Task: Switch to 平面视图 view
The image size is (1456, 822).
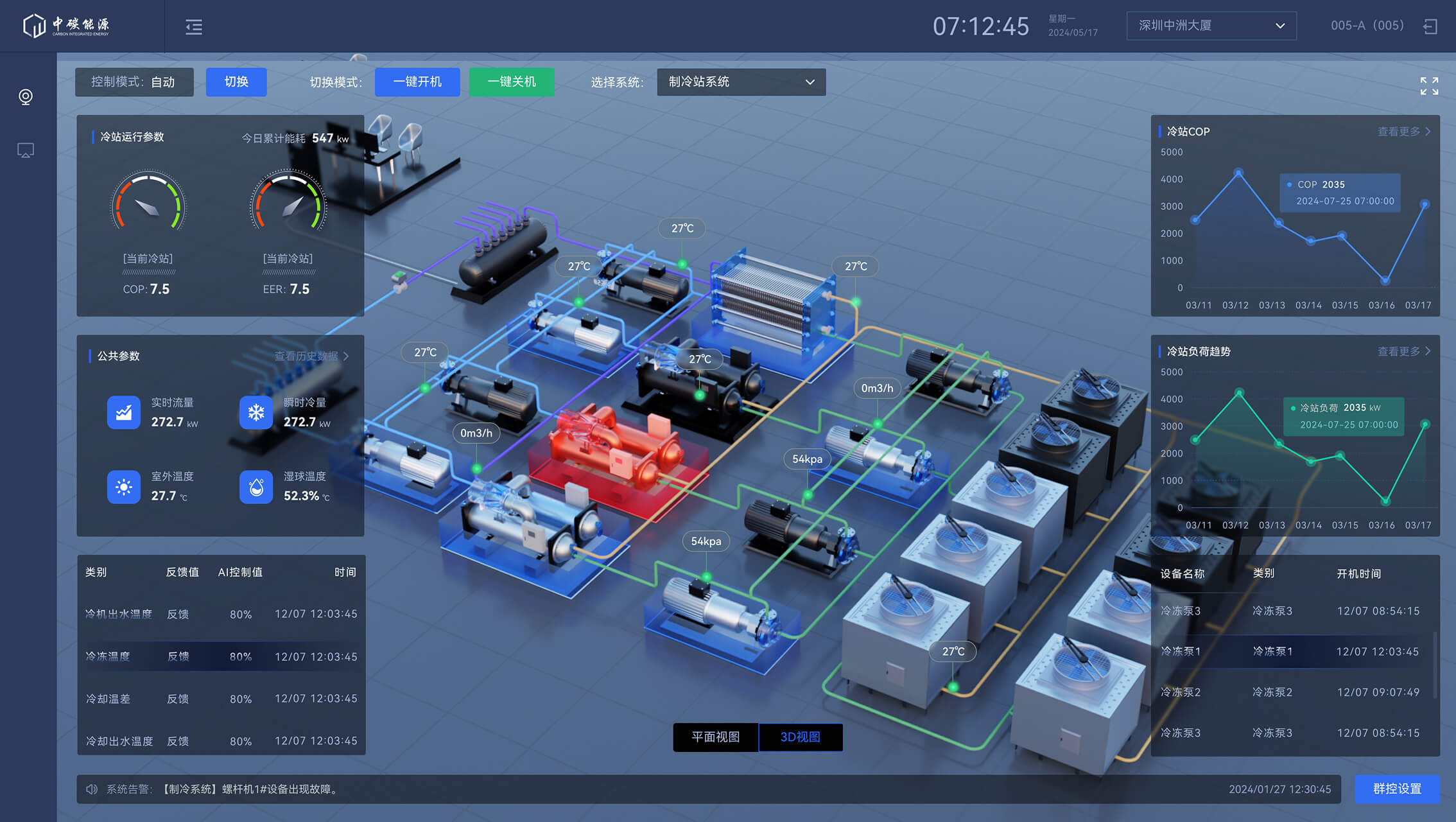Action: tap(715, 737)
